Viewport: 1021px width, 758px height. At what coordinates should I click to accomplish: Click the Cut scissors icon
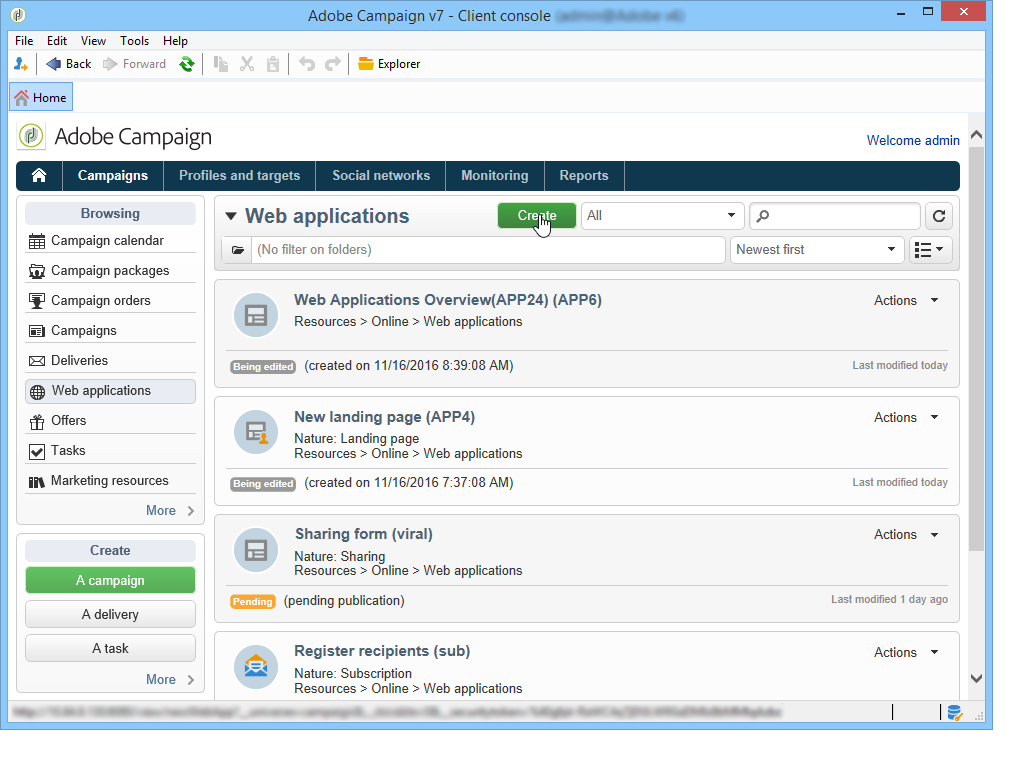(247, 64)
